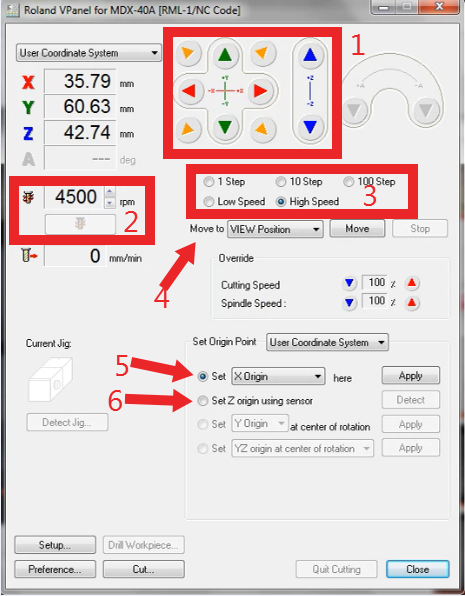Click the Detect button for Z sensor

pos(411,400)
